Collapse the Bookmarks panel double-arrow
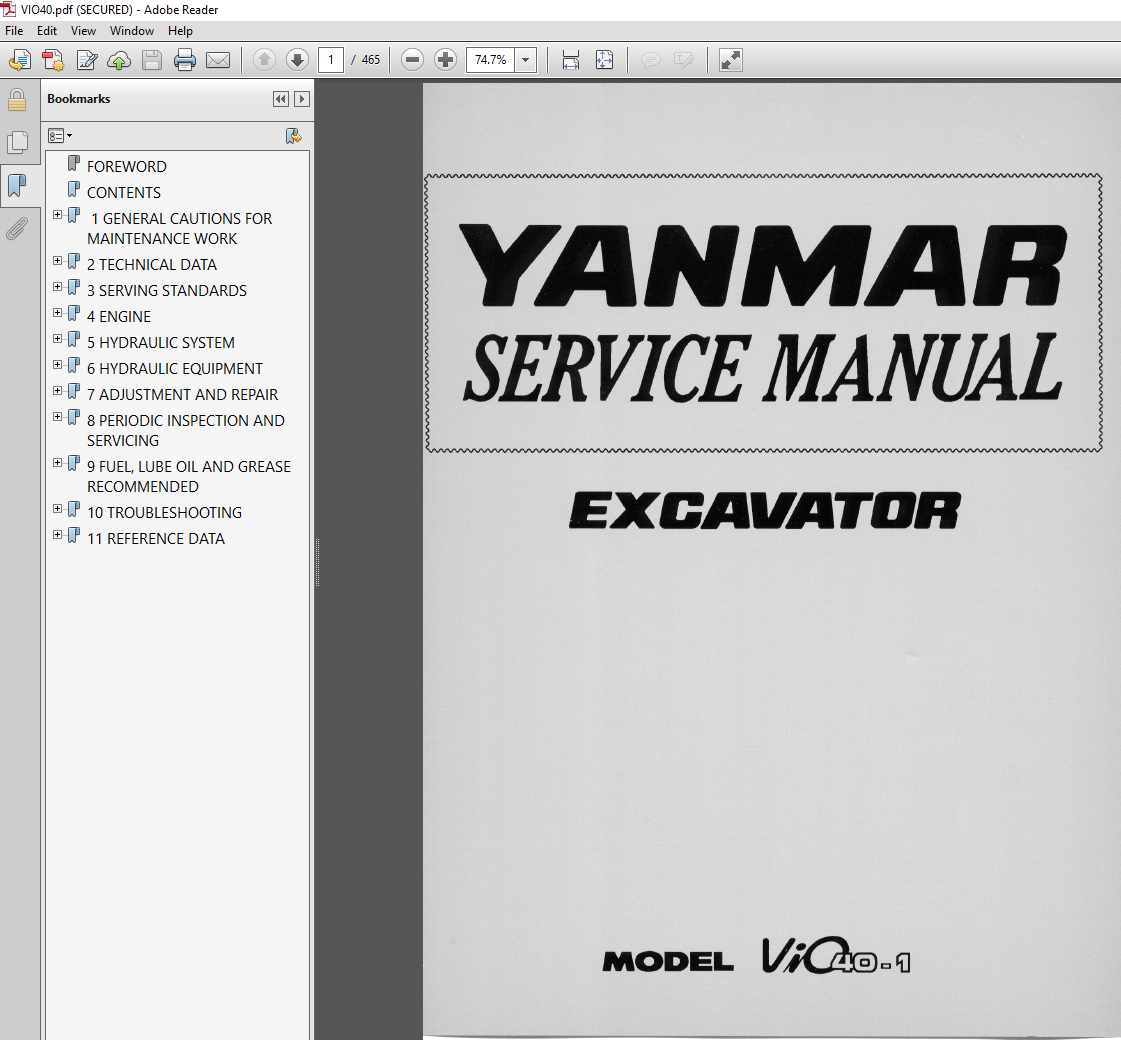 point(281,99)
